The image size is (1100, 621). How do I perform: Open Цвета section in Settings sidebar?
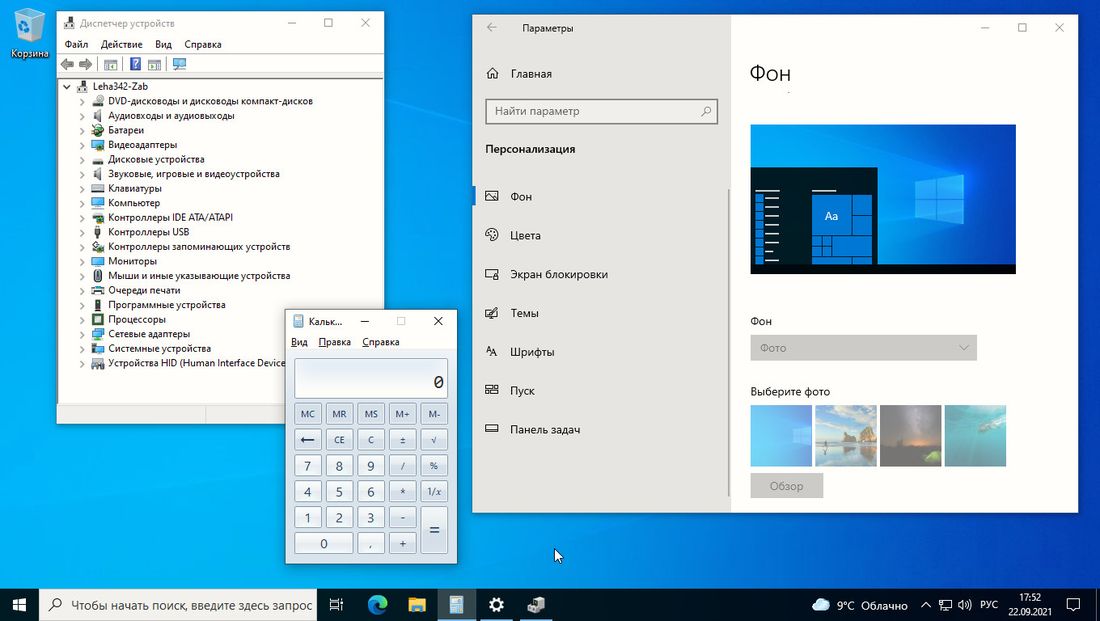[x=601, y=235]
